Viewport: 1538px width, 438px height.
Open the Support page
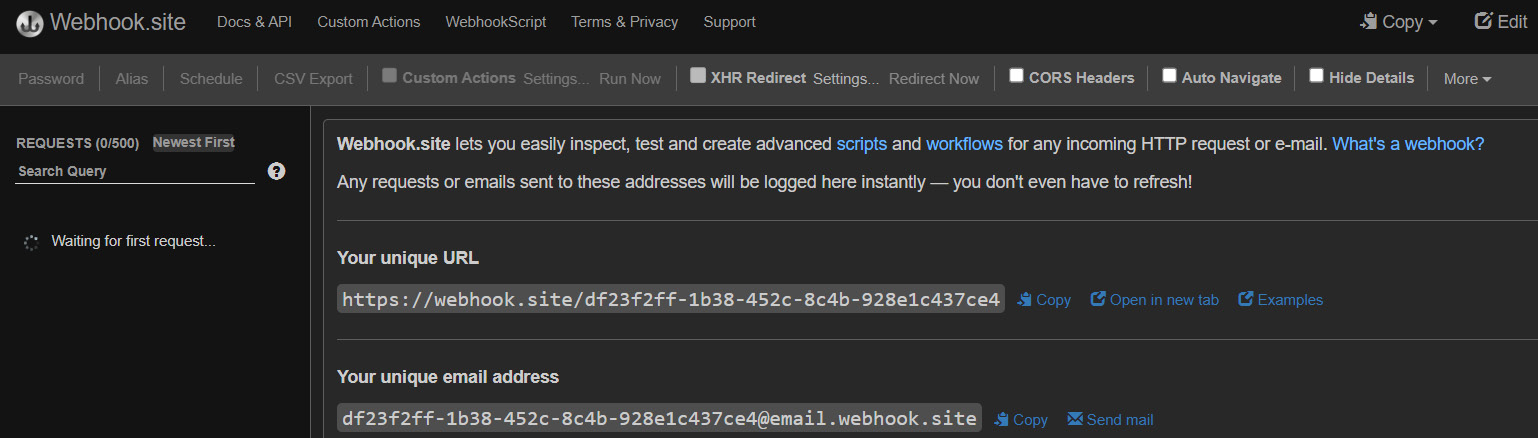coord(730,22)
